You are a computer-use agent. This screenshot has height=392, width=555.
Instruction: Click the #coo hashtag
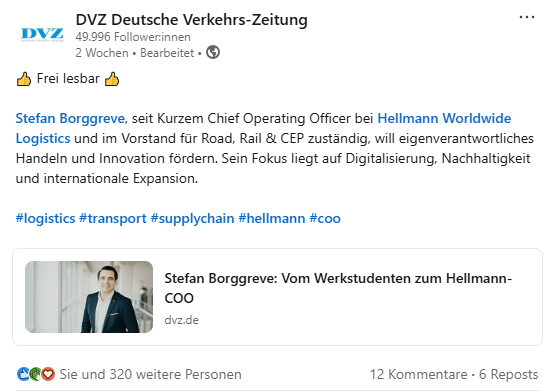pyautogui.click(x=325, y=218)
